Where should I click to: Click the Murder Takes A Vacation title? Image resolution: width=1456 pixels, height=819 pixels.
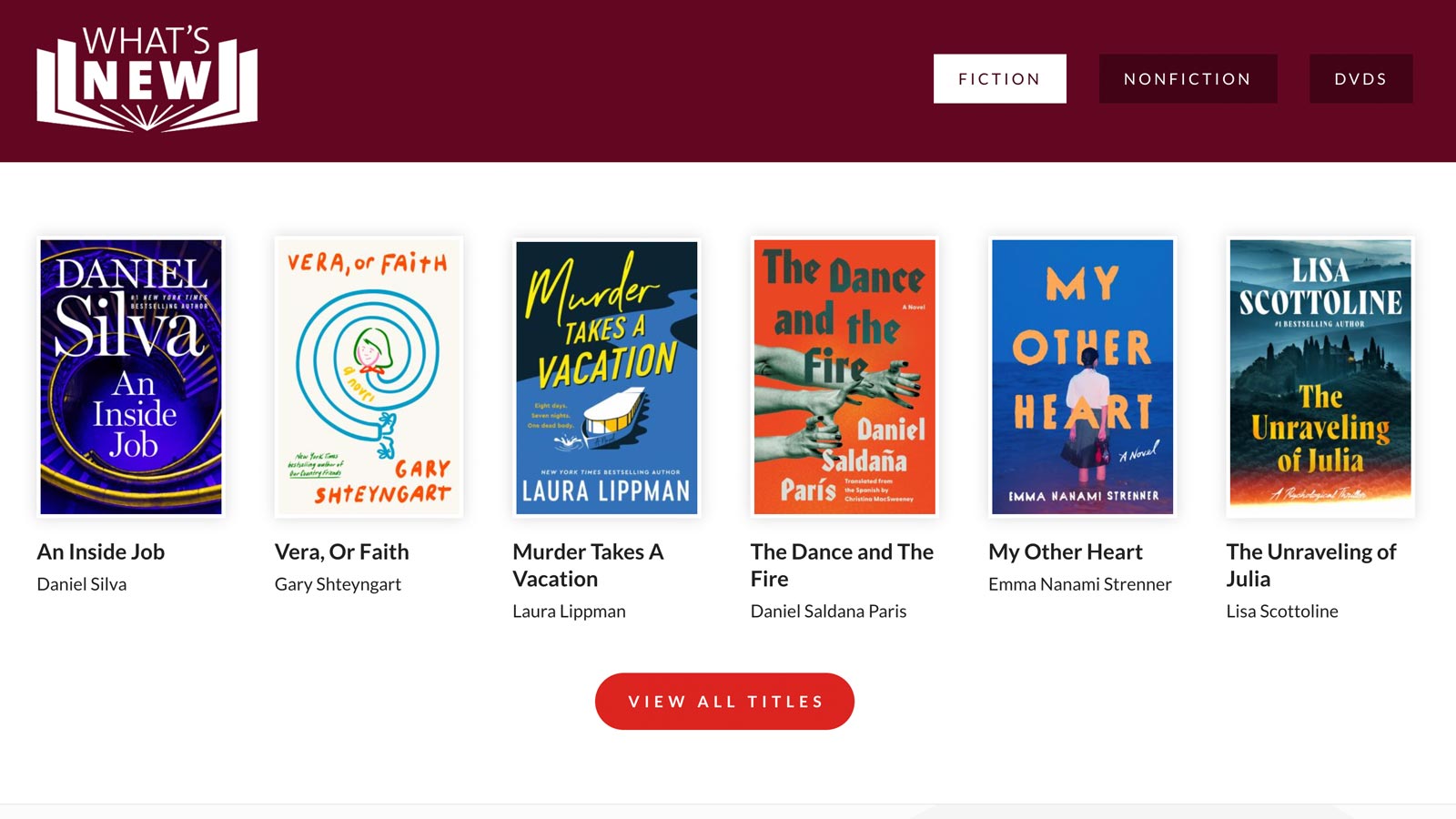click(x=588, y=565)
